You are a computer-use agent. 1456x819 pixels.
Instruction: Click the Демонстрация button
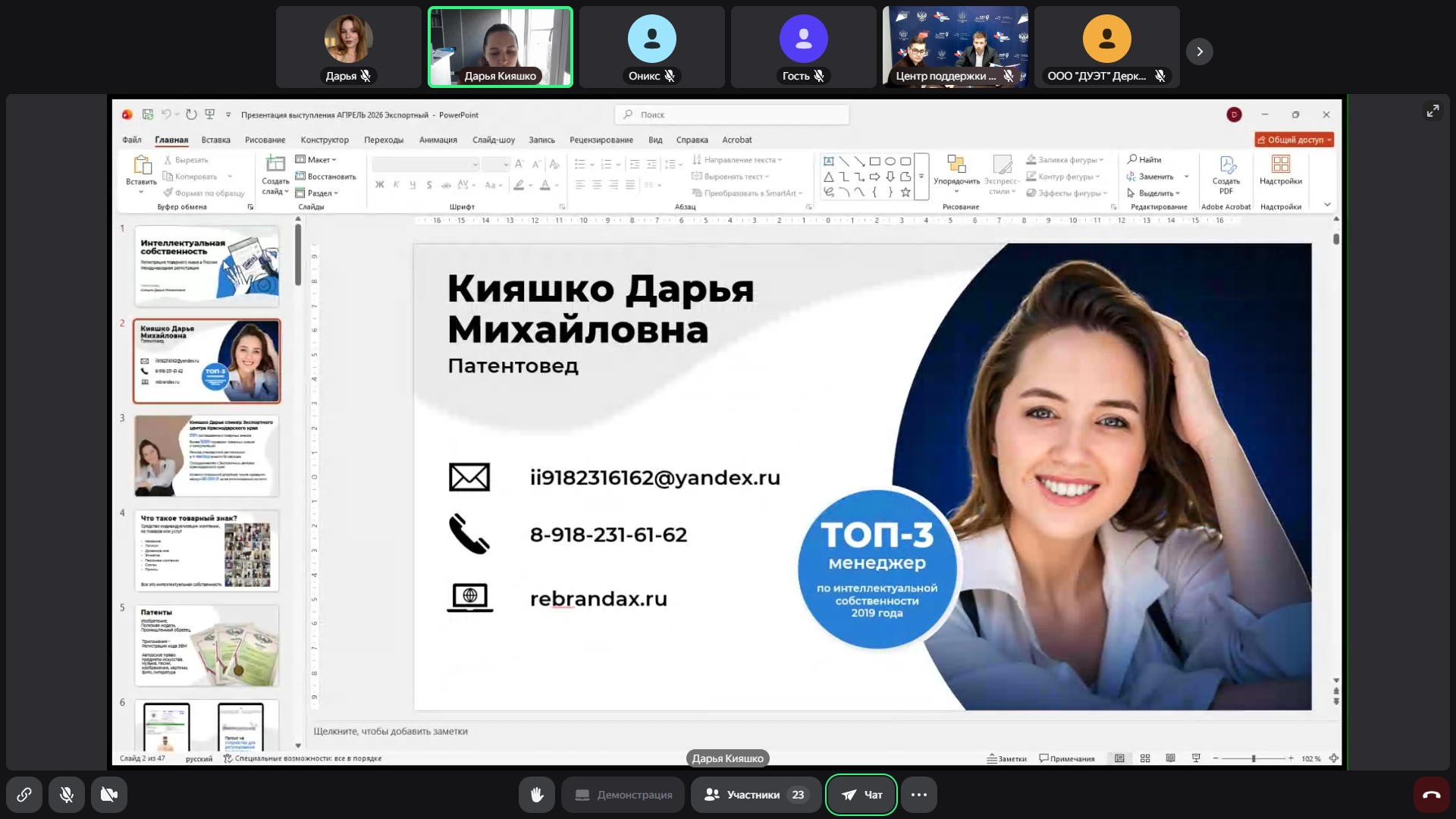623,795
